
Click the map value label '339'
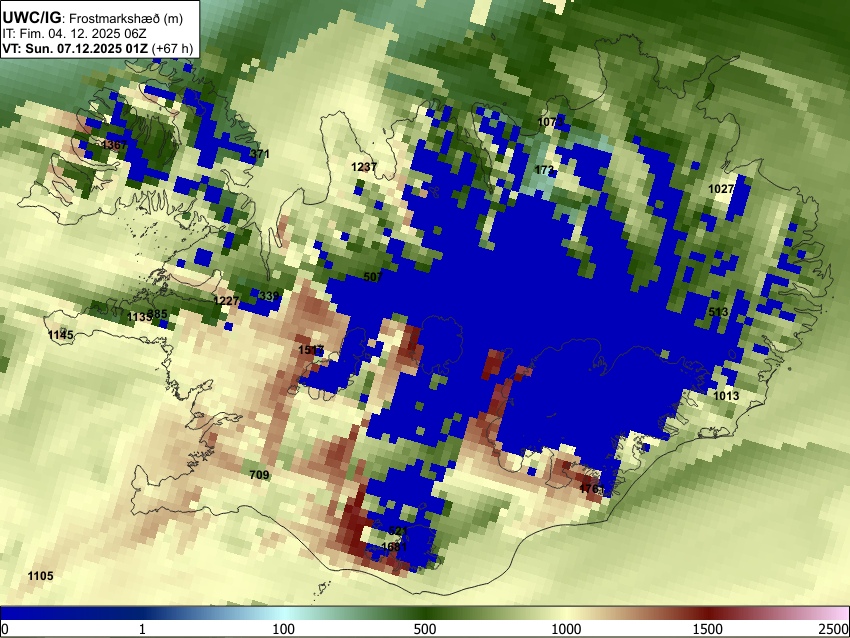pos(269,296)
